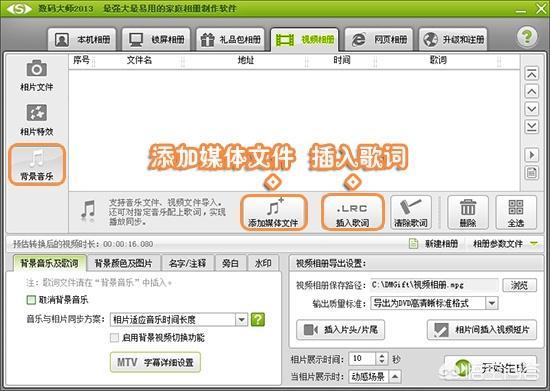
Task: Click the list document icon below play
Action: coord(531,173)
